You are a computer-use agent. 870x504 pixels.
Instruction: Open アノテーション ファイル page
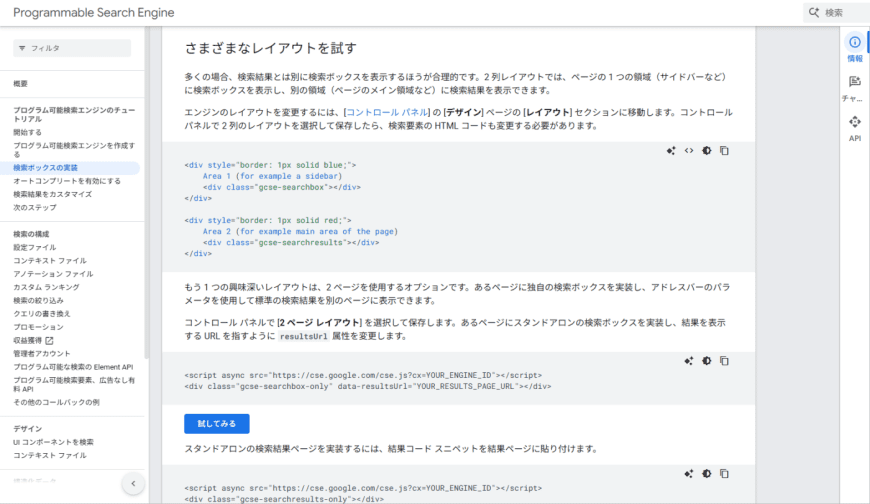[53, 274]
